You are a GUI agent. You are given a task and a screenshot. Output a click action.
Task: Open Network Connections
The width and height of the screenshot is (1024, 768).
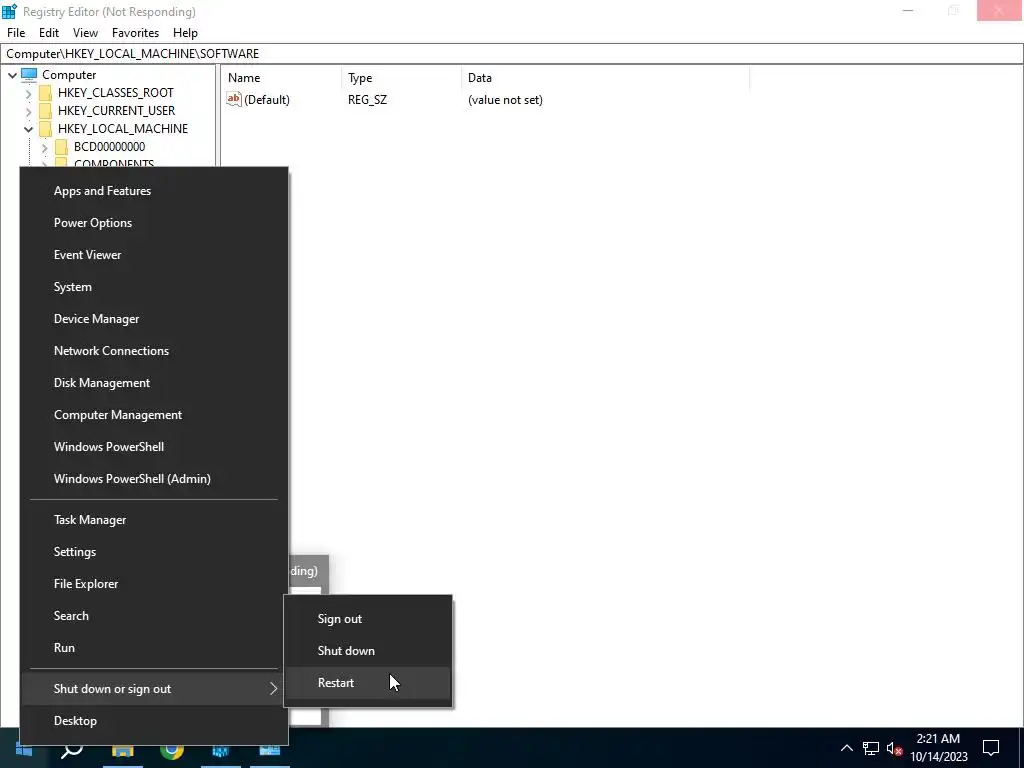154,351
